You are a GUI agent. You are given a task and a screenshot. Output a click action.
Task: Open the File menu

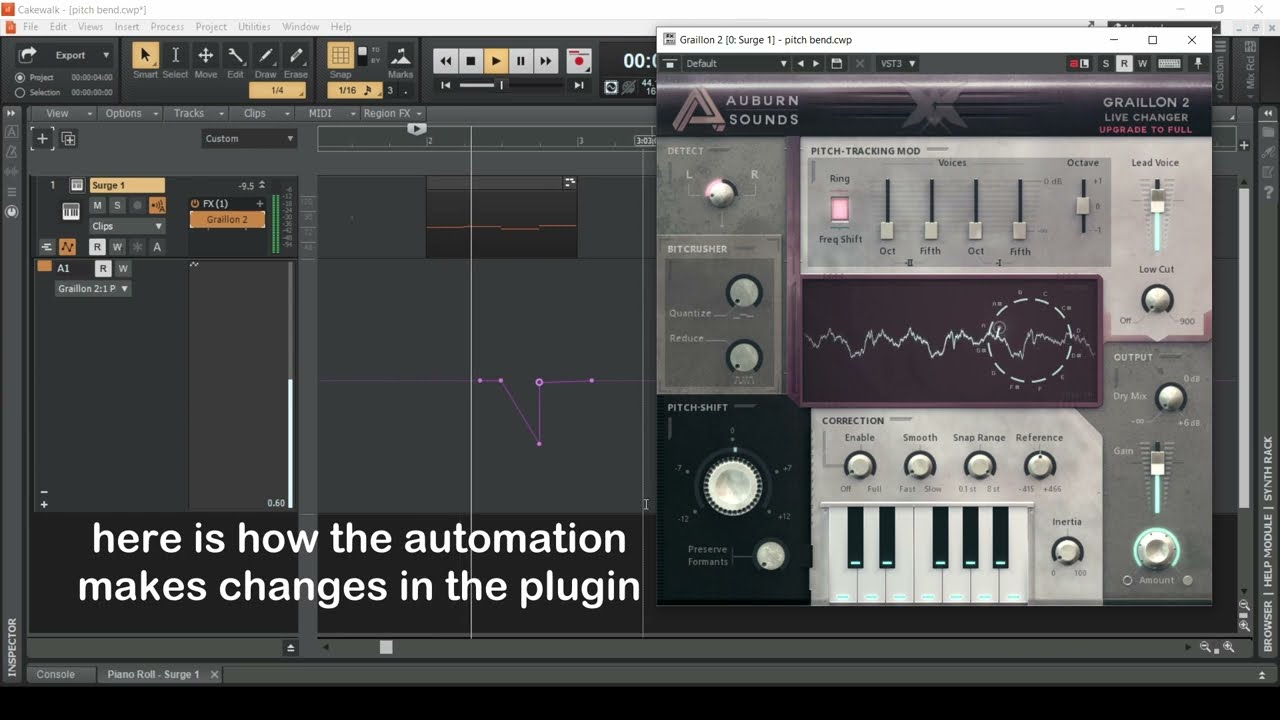(x=30, y=27)
